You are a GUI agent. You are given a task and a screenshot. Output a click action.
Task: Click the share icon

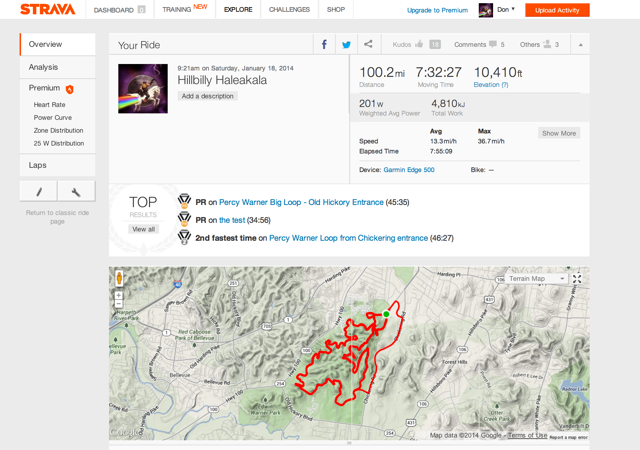coord(368,45)
